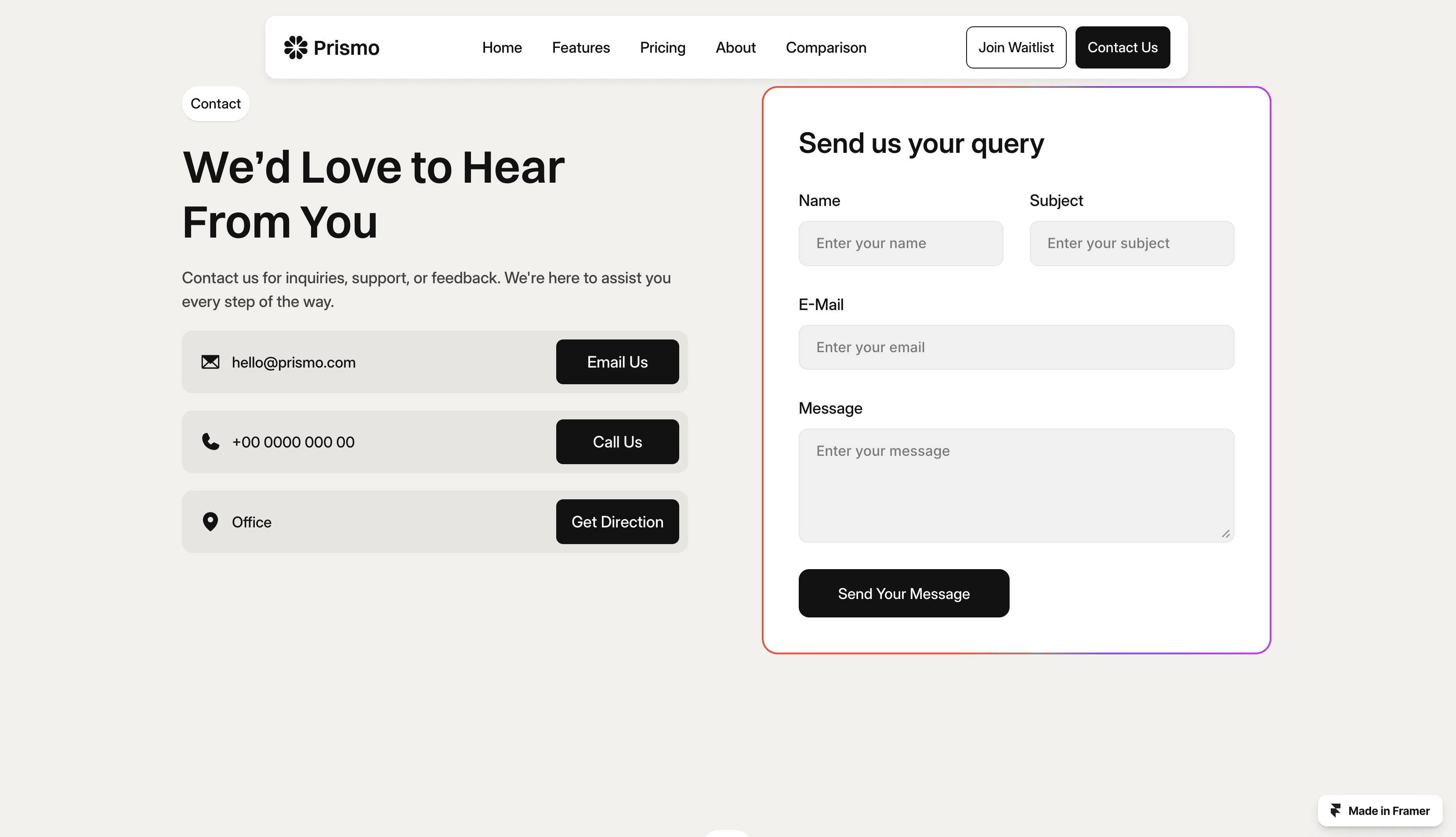The height and width of the screenshot is (837, 1456).
Task: Visit the About page link
Action: point(735,47)
